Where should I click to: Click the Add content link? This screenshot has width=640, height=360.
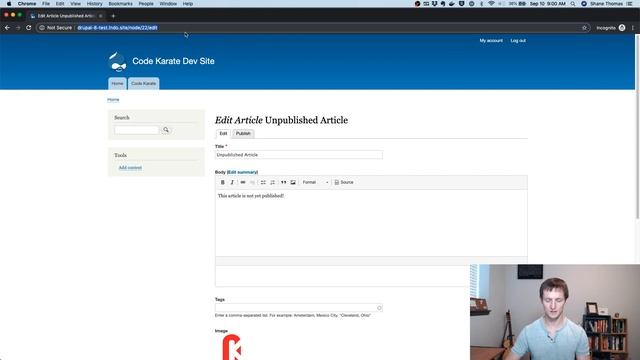click(130, 168)
